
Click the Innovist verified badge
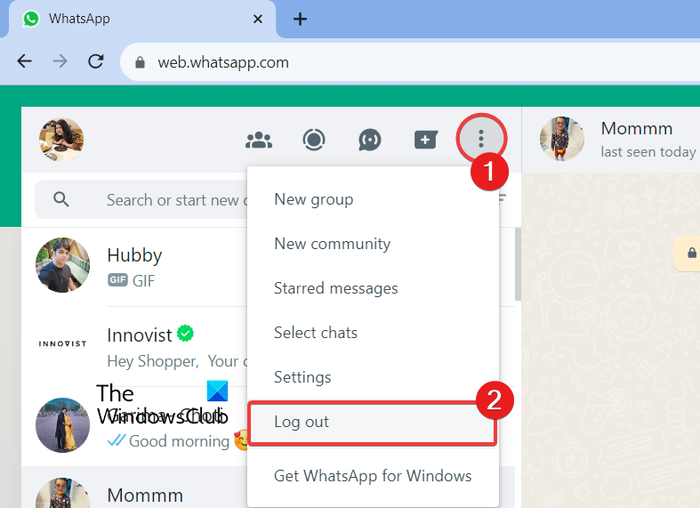[x=185, y=333]
